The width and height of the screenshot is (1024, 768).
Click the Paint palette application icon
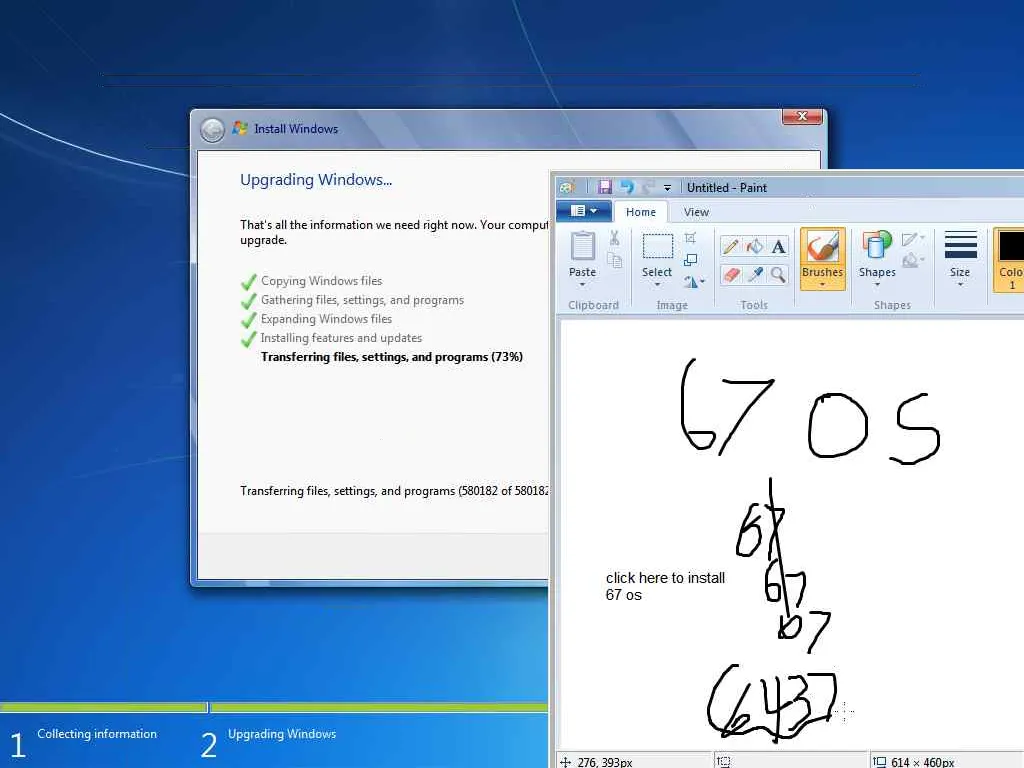[x=567, y=187]
